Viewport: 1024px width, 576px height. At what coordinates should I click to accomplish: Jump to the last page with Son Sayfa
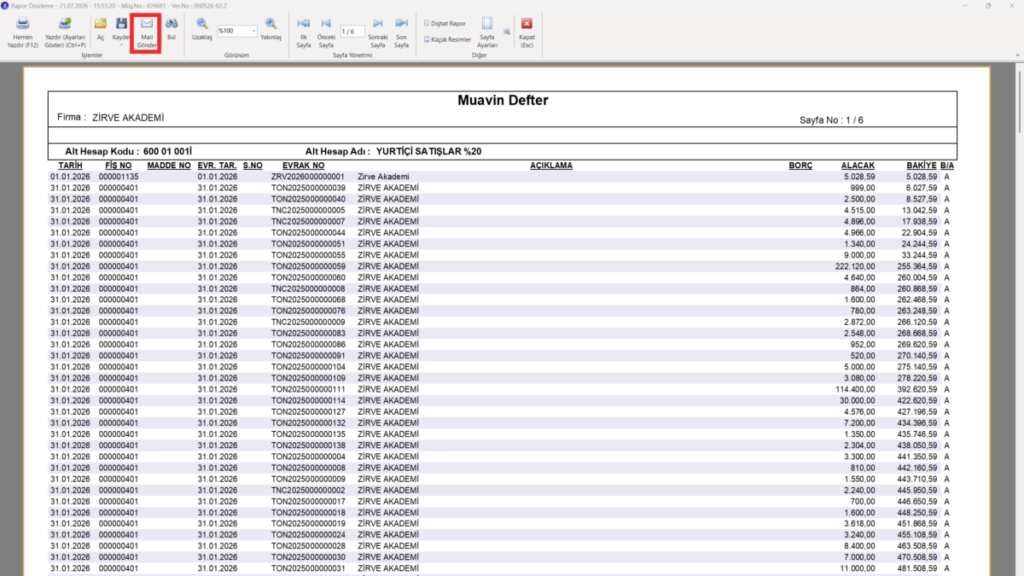402,24
